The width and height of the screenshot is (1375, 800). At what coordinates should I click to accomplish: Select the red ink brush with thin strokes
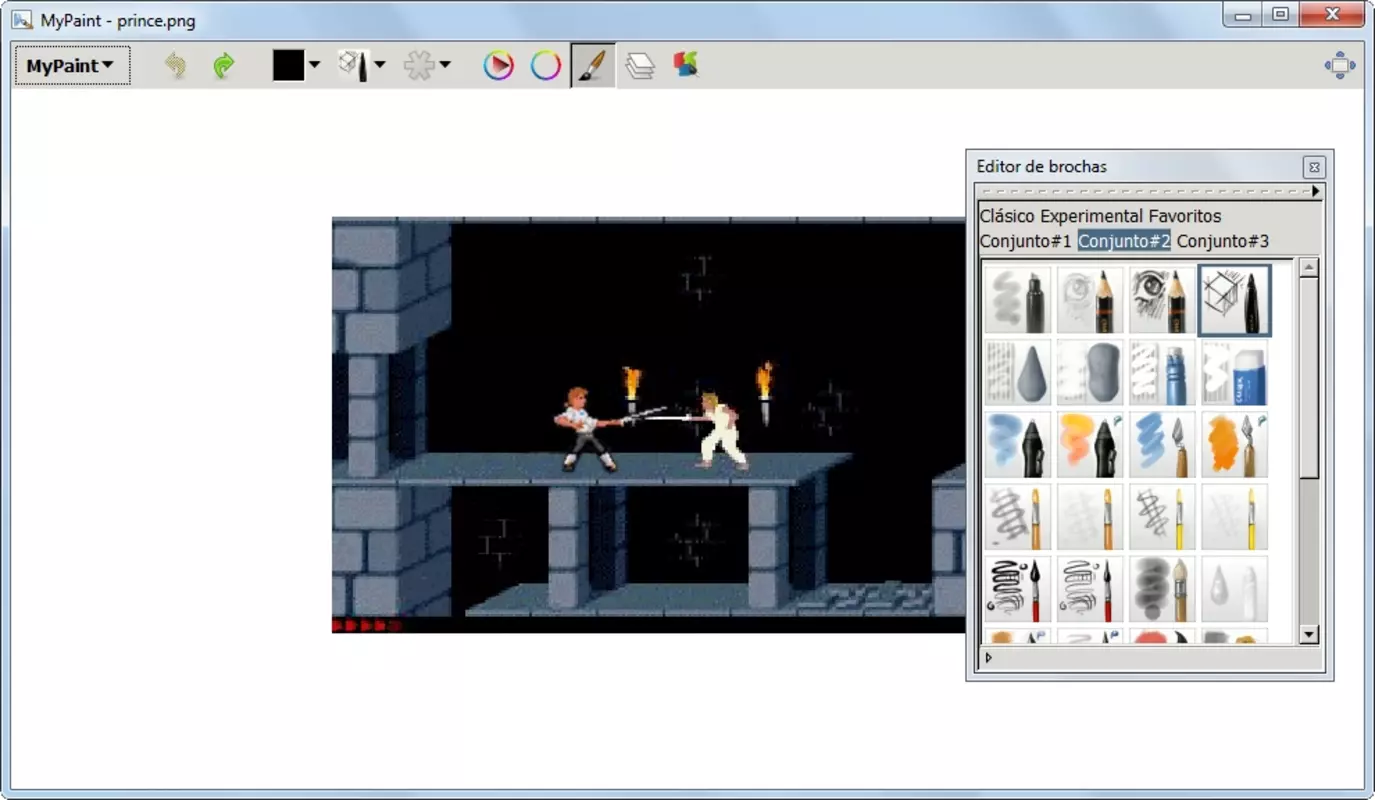(x=1090, y=588)
